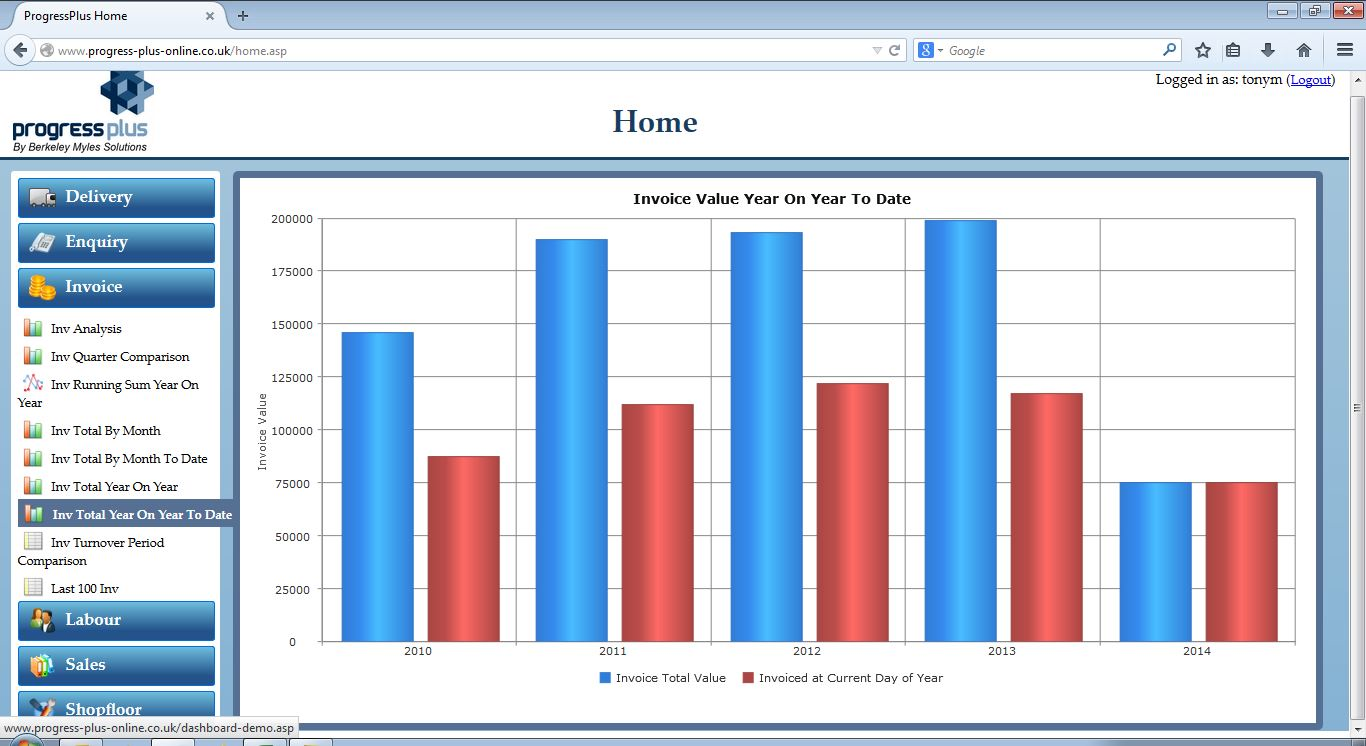
Task: Click the chart title "Invoice Value Year On Year To Date"
Action: click(x=772, y=199)
